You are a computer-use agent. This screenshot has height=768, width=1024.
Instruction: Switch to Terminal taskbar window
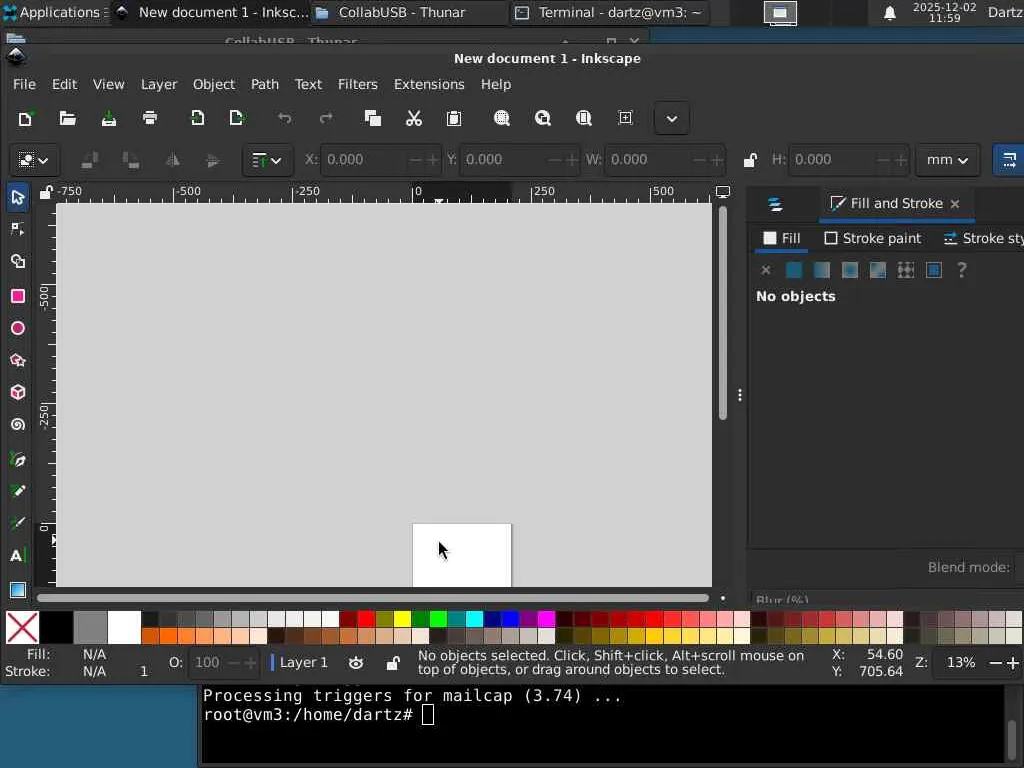(609, 12)
